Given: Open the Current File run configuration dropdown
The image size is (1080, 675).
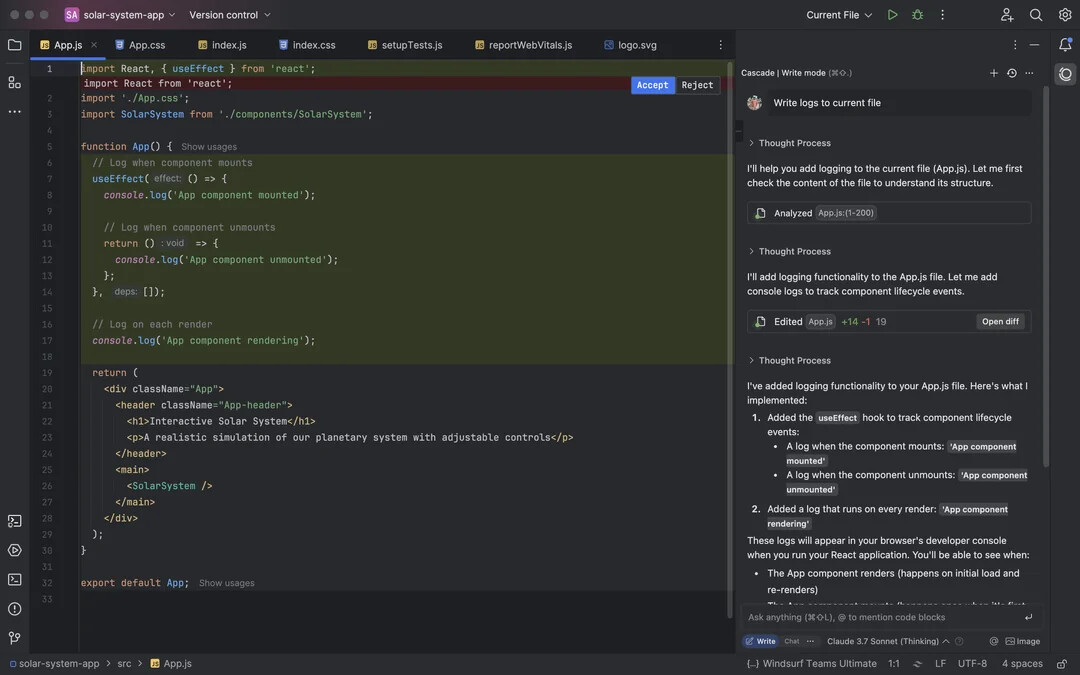Looking at the screenshot, I should point(839,14).
